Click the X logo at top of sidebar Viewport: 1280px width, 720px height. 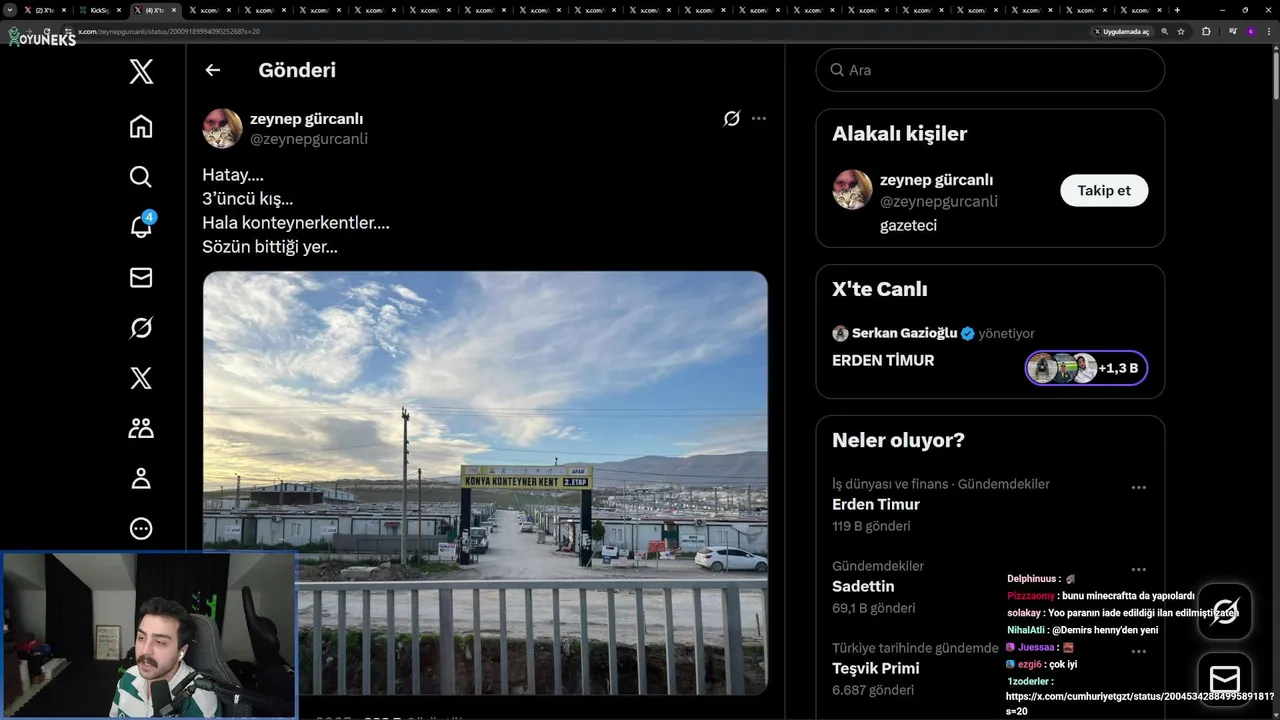pos(141,71)
